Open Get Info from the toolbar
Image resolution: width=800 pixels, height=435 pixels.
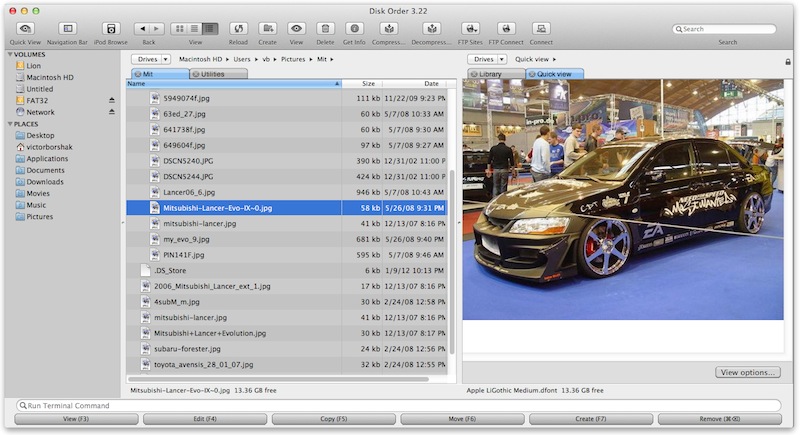(354, 29)
